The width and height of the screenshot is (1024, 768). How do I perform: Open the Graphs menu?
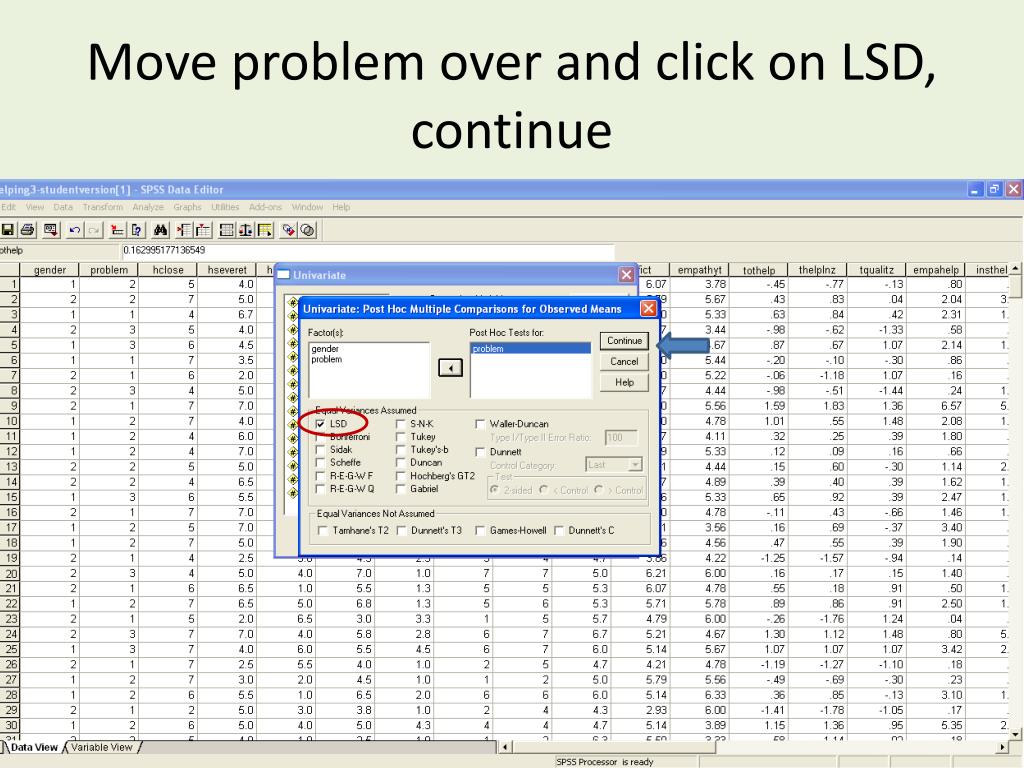[x=187, y=207]
